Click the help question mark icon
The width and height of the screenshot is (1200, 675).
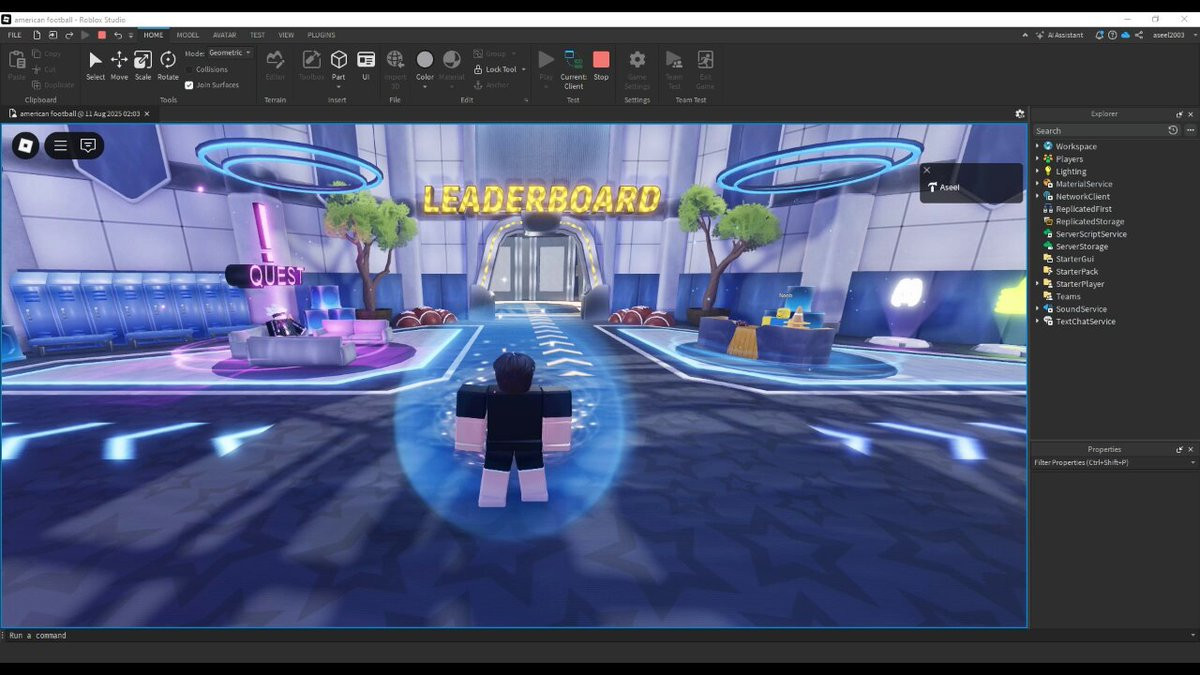1112,35
